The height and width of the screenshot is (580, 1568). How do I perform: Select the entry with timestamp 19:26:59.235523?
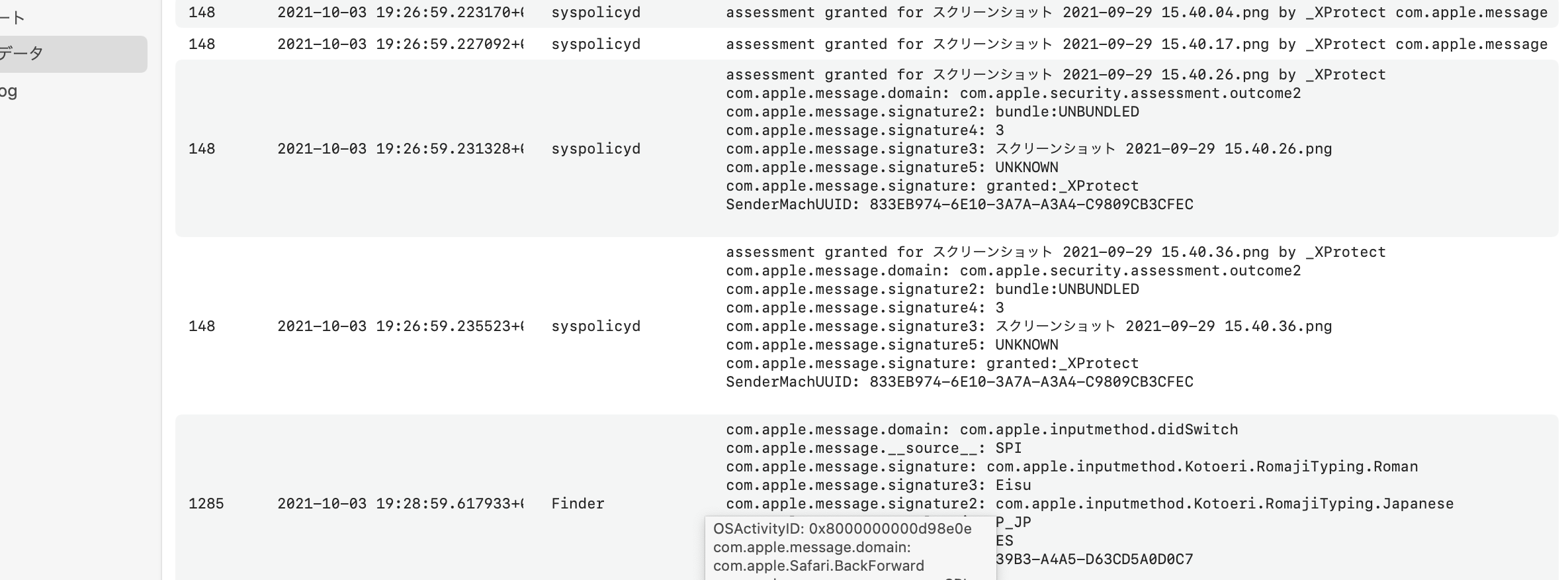[400, 326]
